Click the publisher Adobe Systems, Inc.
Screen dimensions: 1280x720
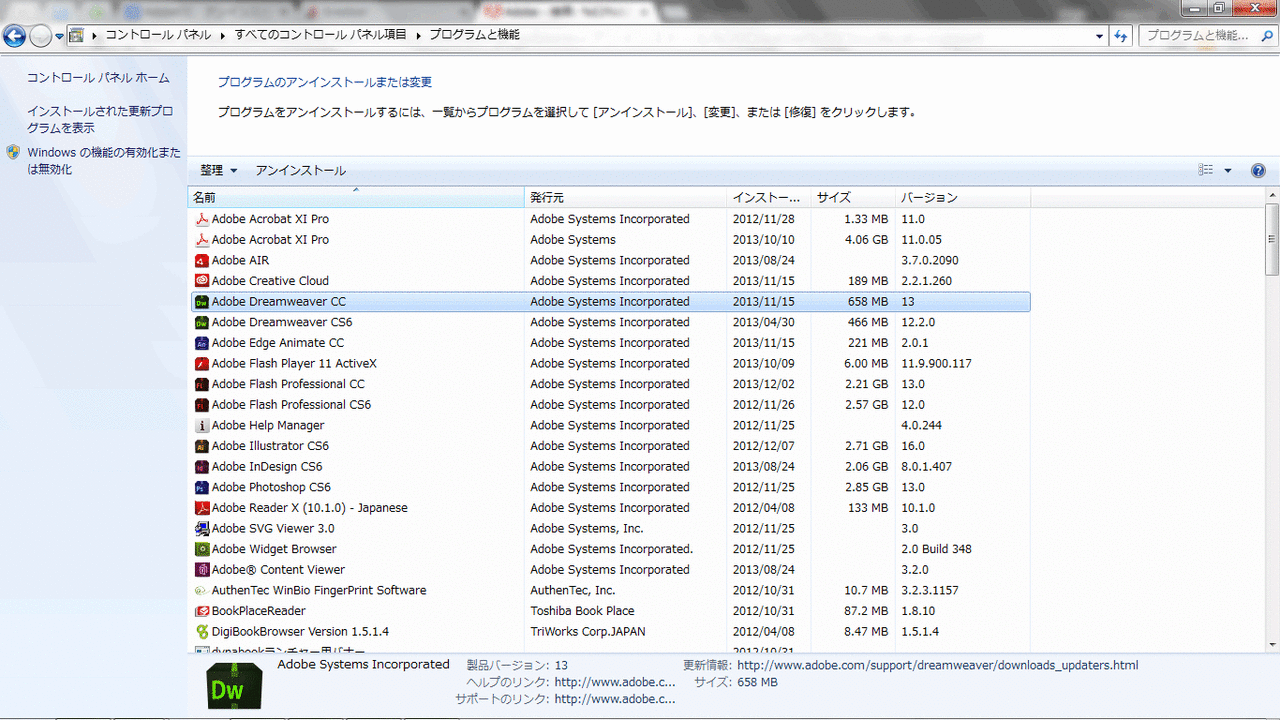coord(587,529)
